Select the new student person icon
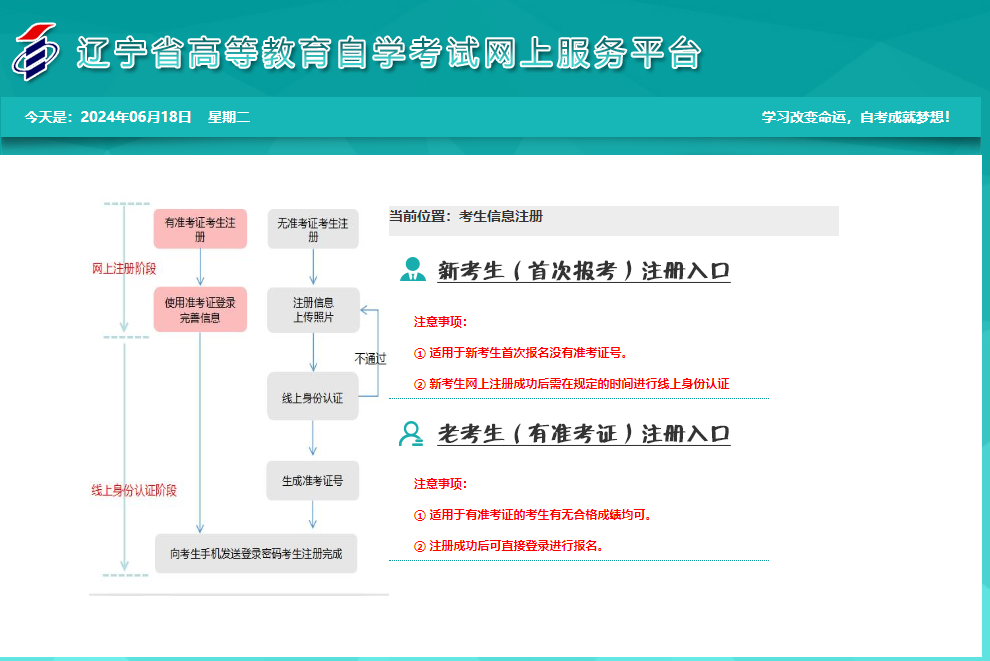 (x=412, y=268)
